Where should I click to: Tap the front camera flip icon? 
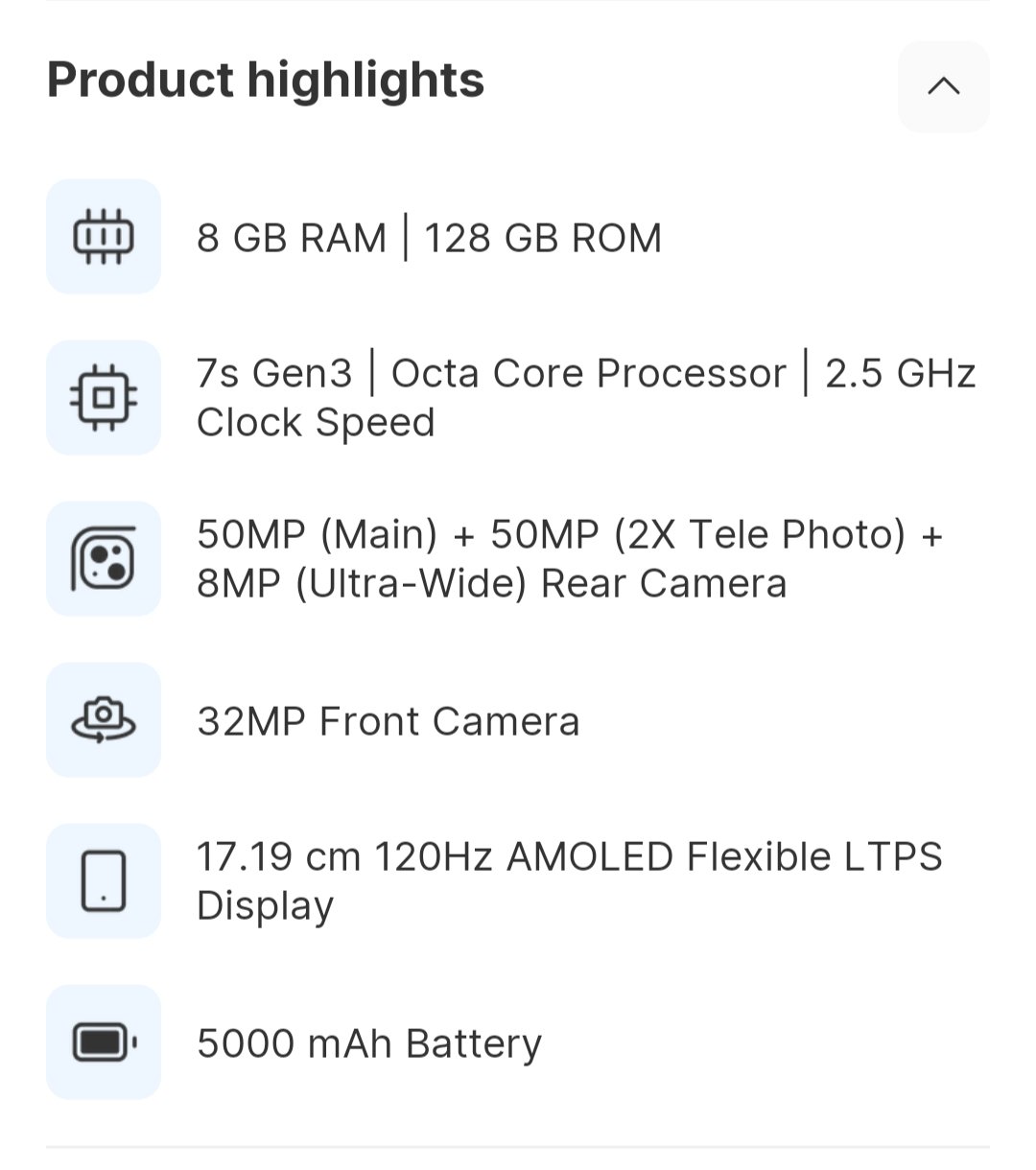coord(104,719)
